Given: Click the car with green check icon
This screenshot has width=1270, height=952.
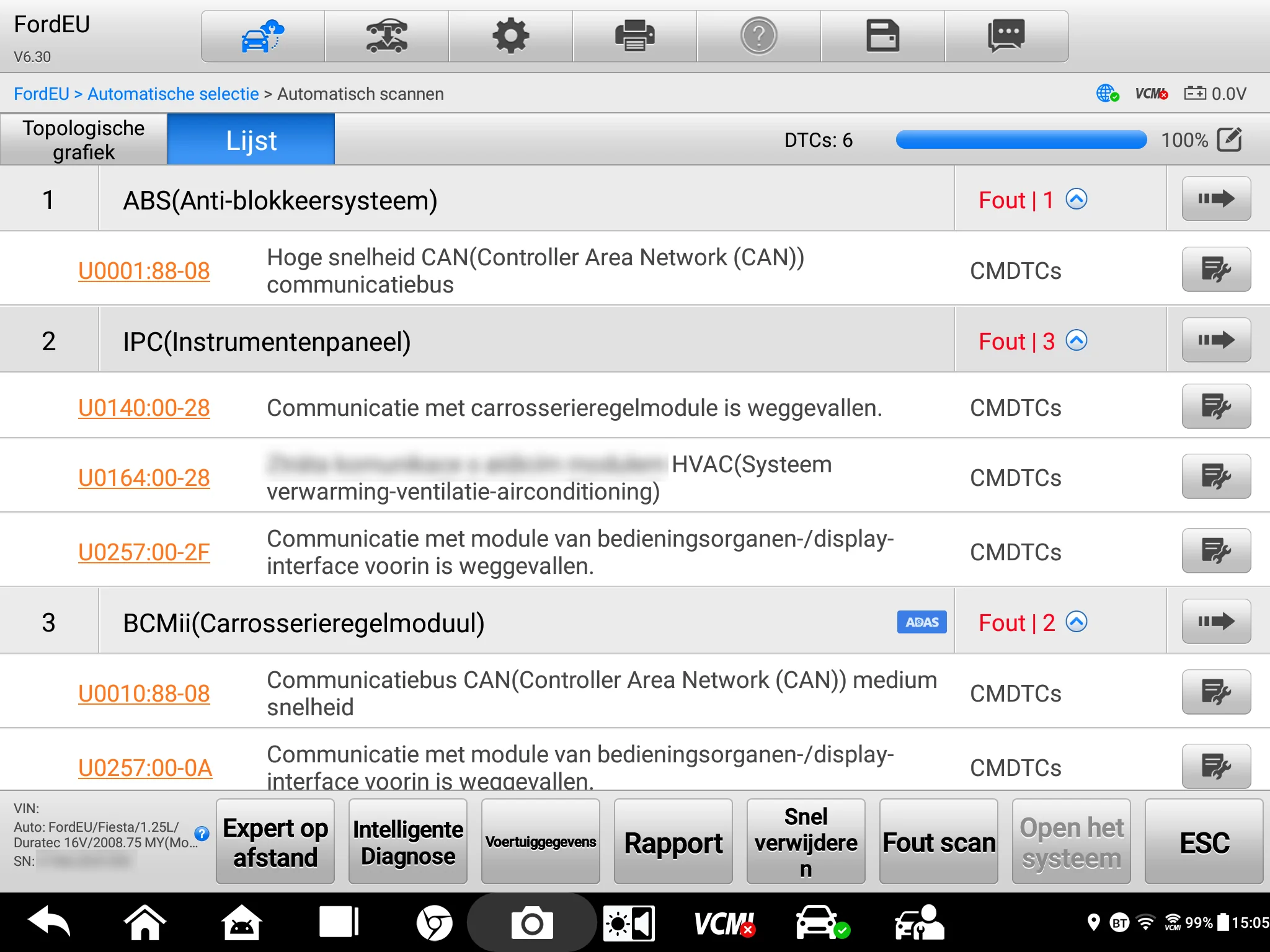Looking at the screenshot, I should tap(822, 923).
